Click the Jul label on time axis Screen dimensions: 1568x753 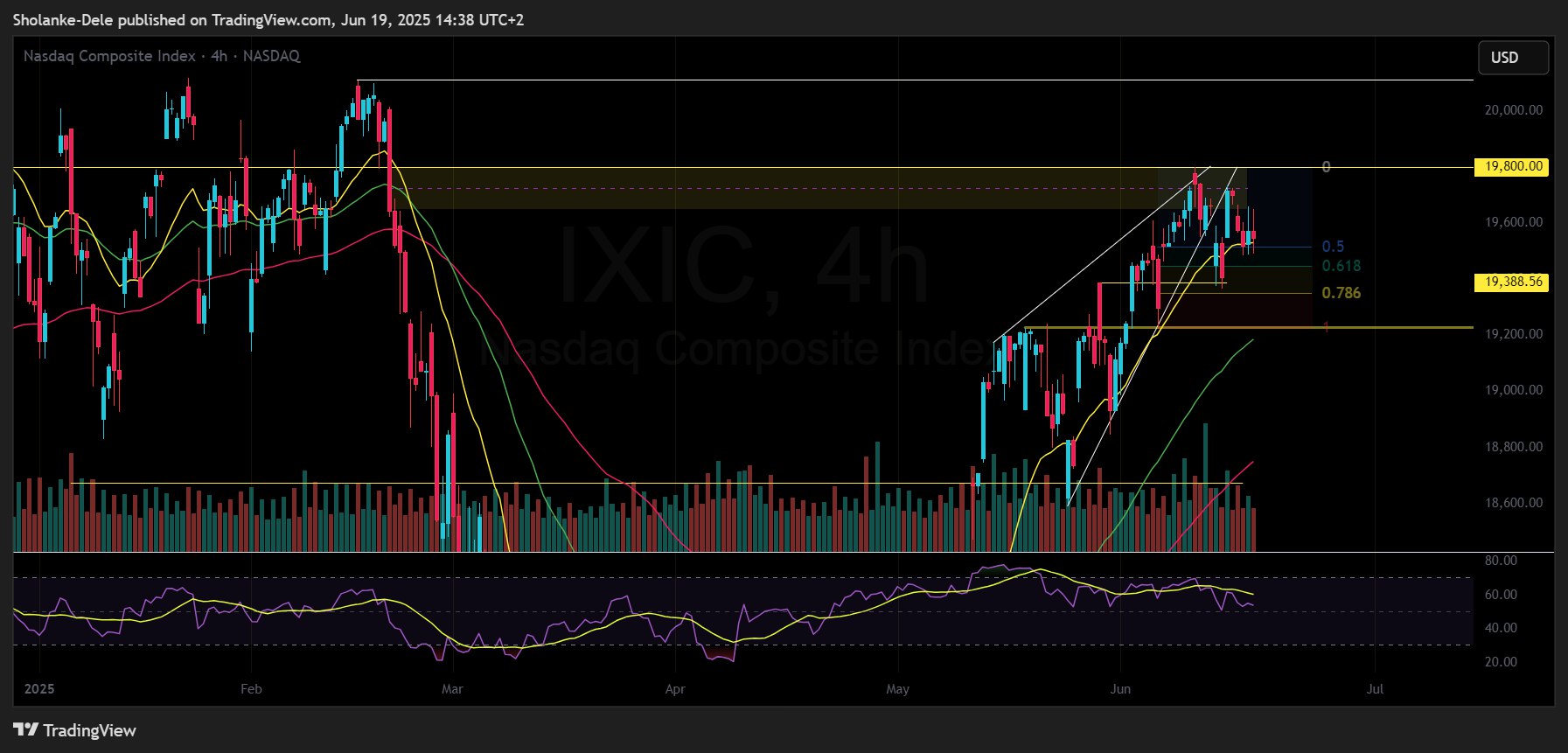[1376, 689]
